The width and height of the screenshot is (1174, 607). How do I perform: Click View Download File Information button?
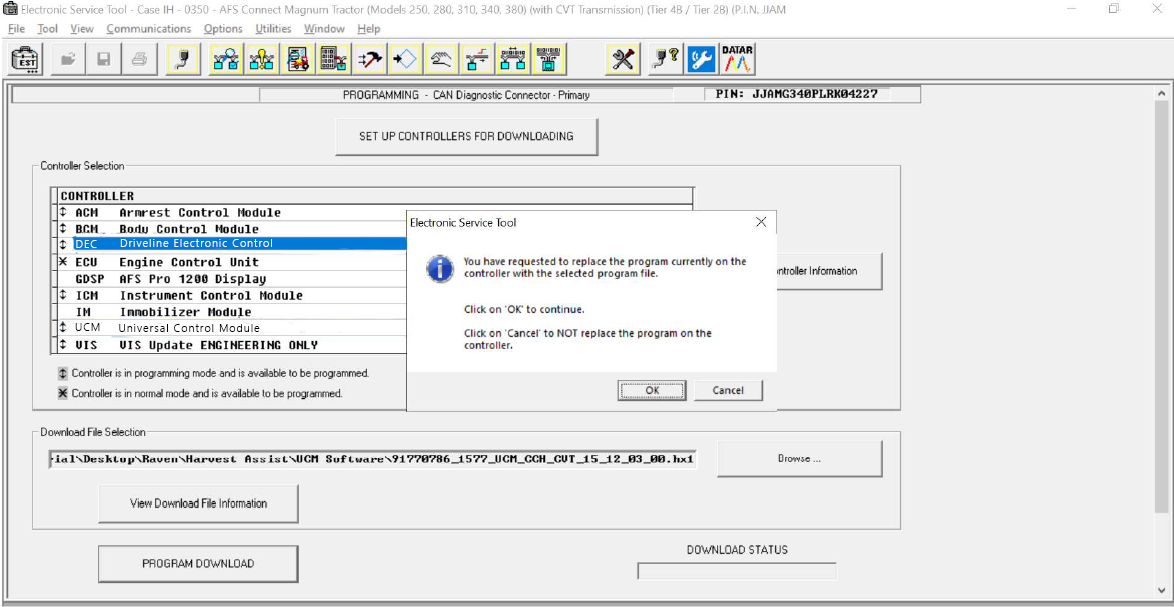click(x=198, y=503)
